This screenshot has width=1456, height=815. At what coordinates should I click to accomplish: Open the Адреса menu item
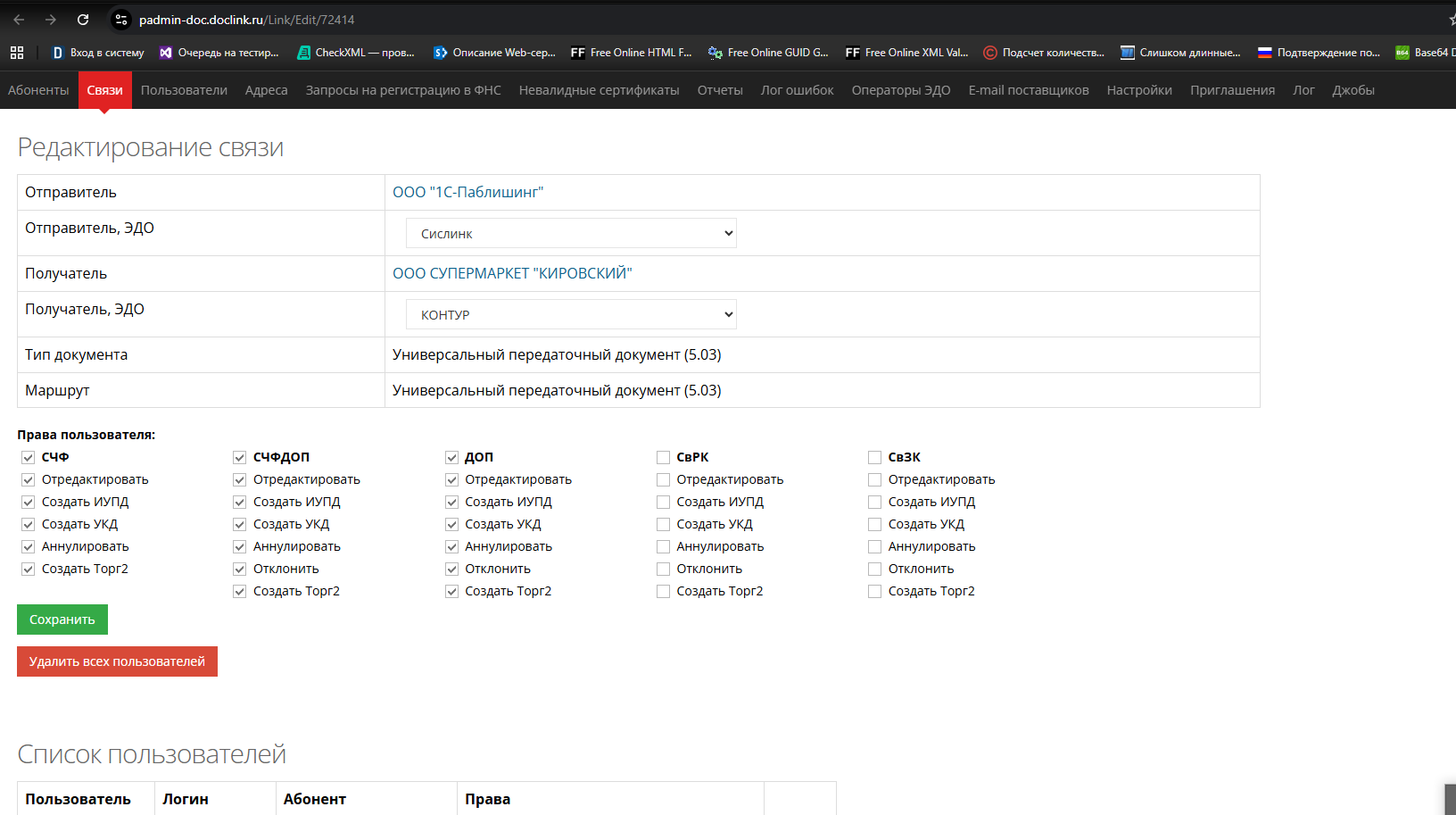click(x=267, y=90)
